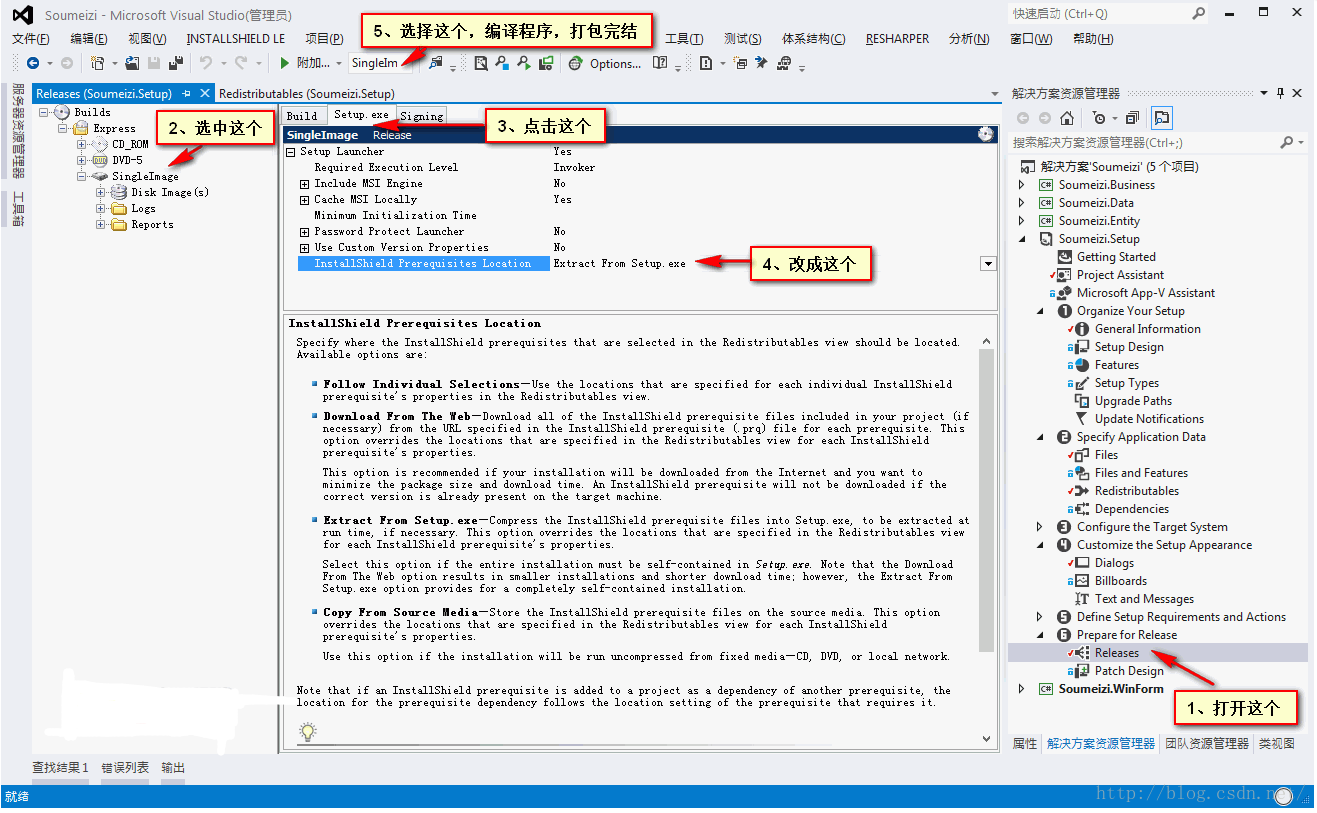The width and height of the screenshot is (1317, 813).
Task: Open the 服务器资源管理器 side panel tab
Action: [x=17, y=130]
